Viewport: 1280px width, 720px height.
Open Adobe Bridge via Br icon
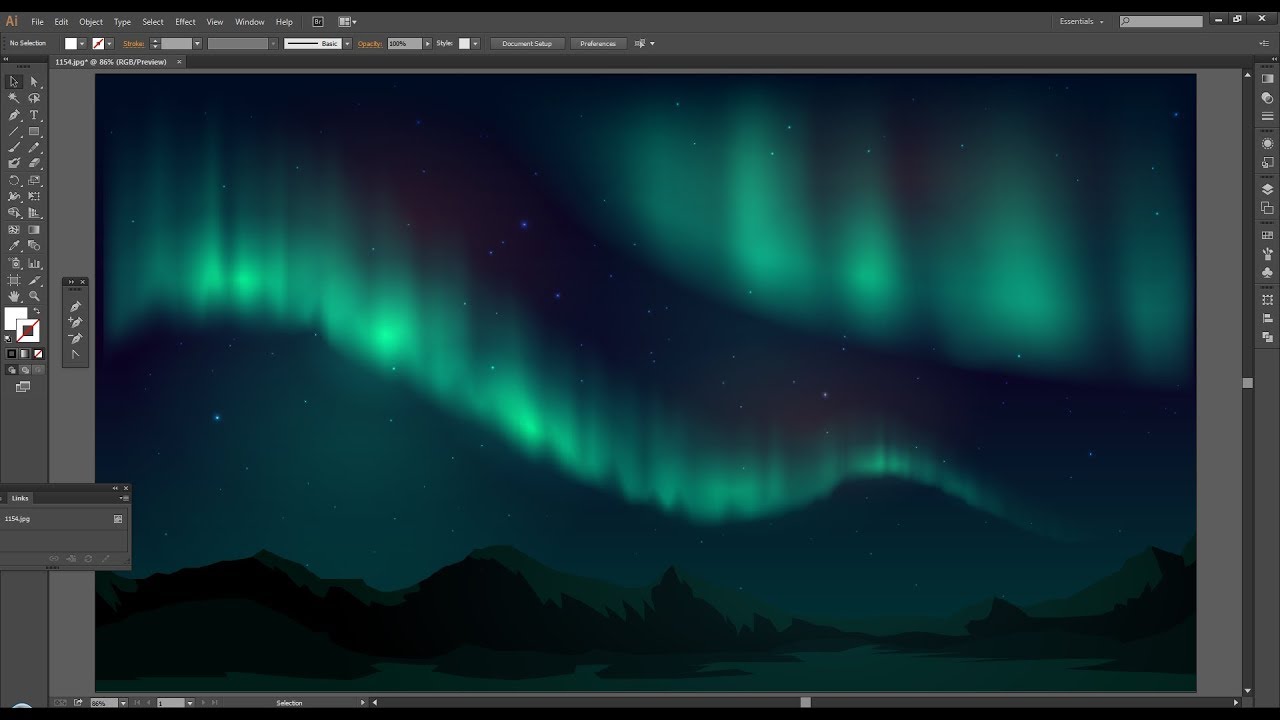(x=318, y=21)
